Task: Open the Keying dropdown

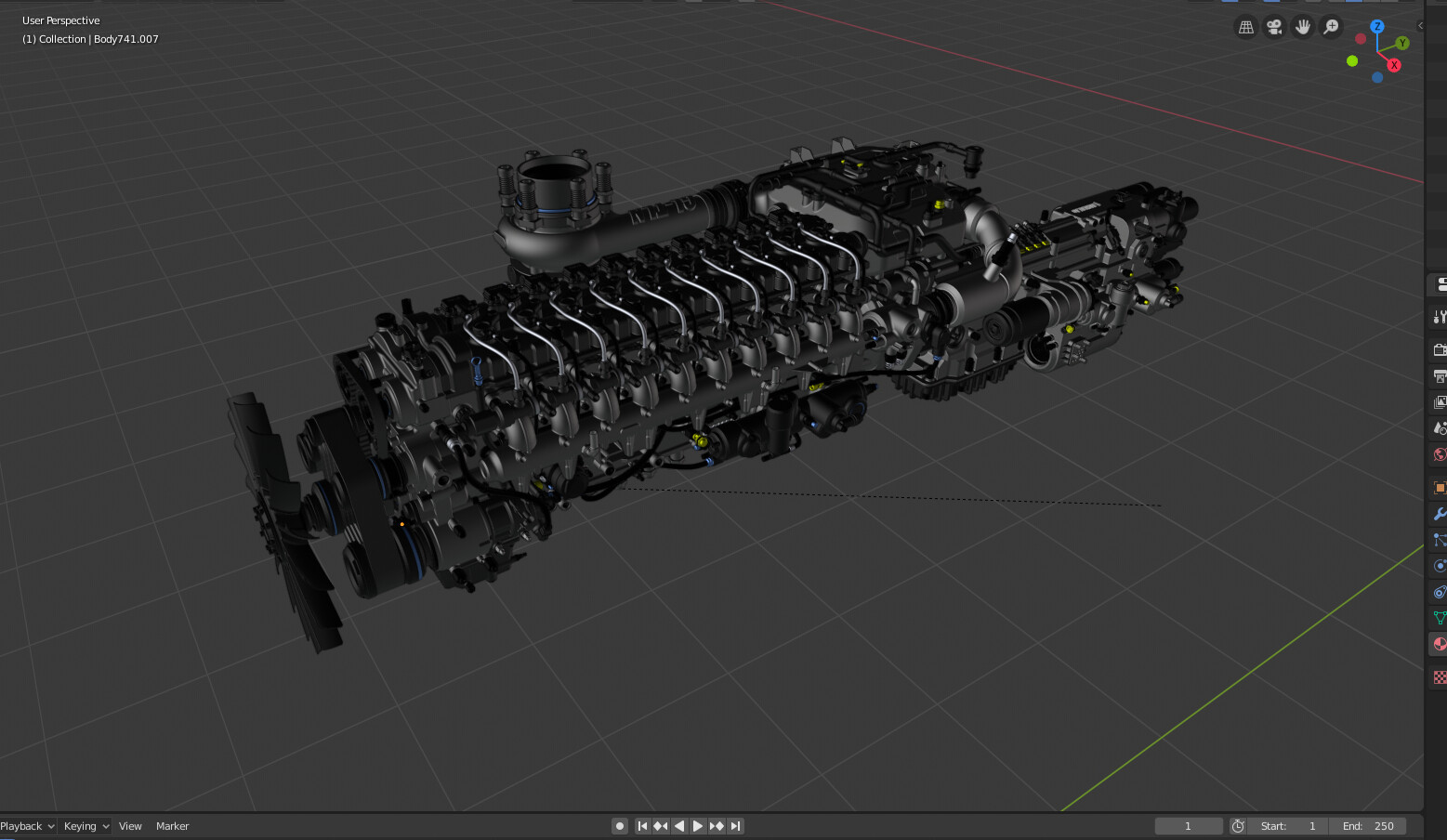Action: (x=85, y=825)
